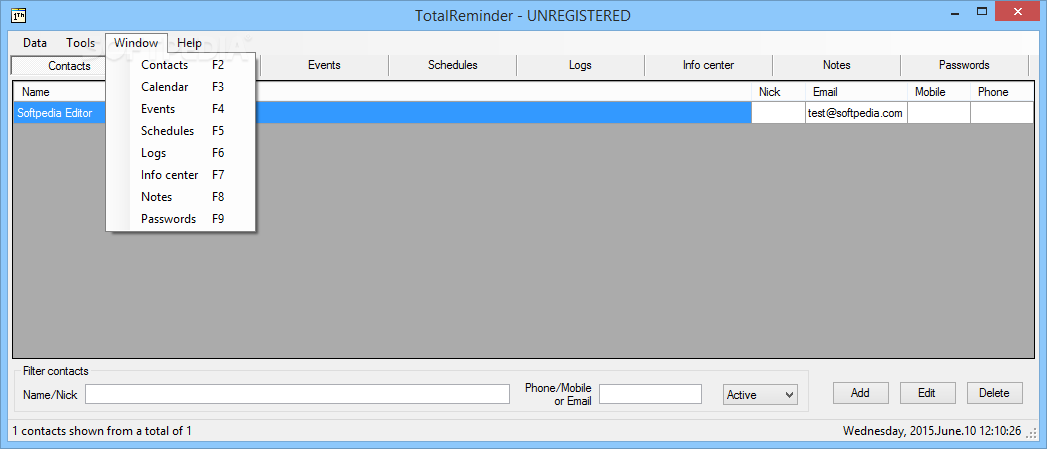Open the Help menu

click(x=190, y=43)
